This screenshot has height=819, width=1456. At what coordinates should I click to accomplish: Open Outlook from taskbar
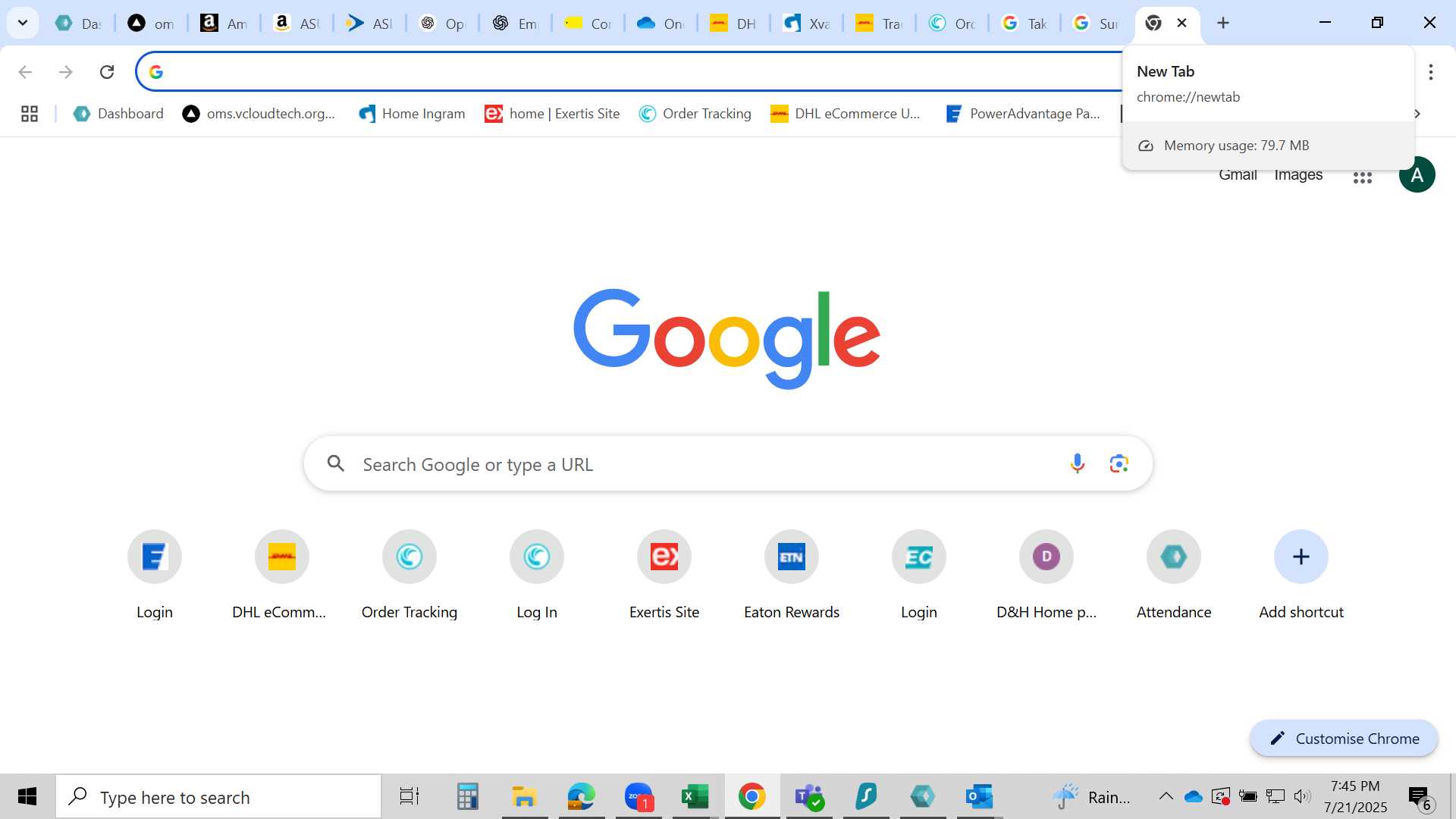tap(980, 797)
